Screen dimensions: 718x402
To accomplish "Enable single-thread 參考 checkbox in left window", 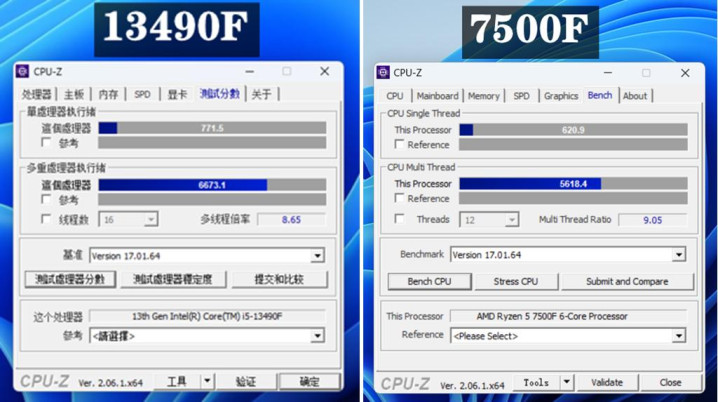I will click(46, 142).
